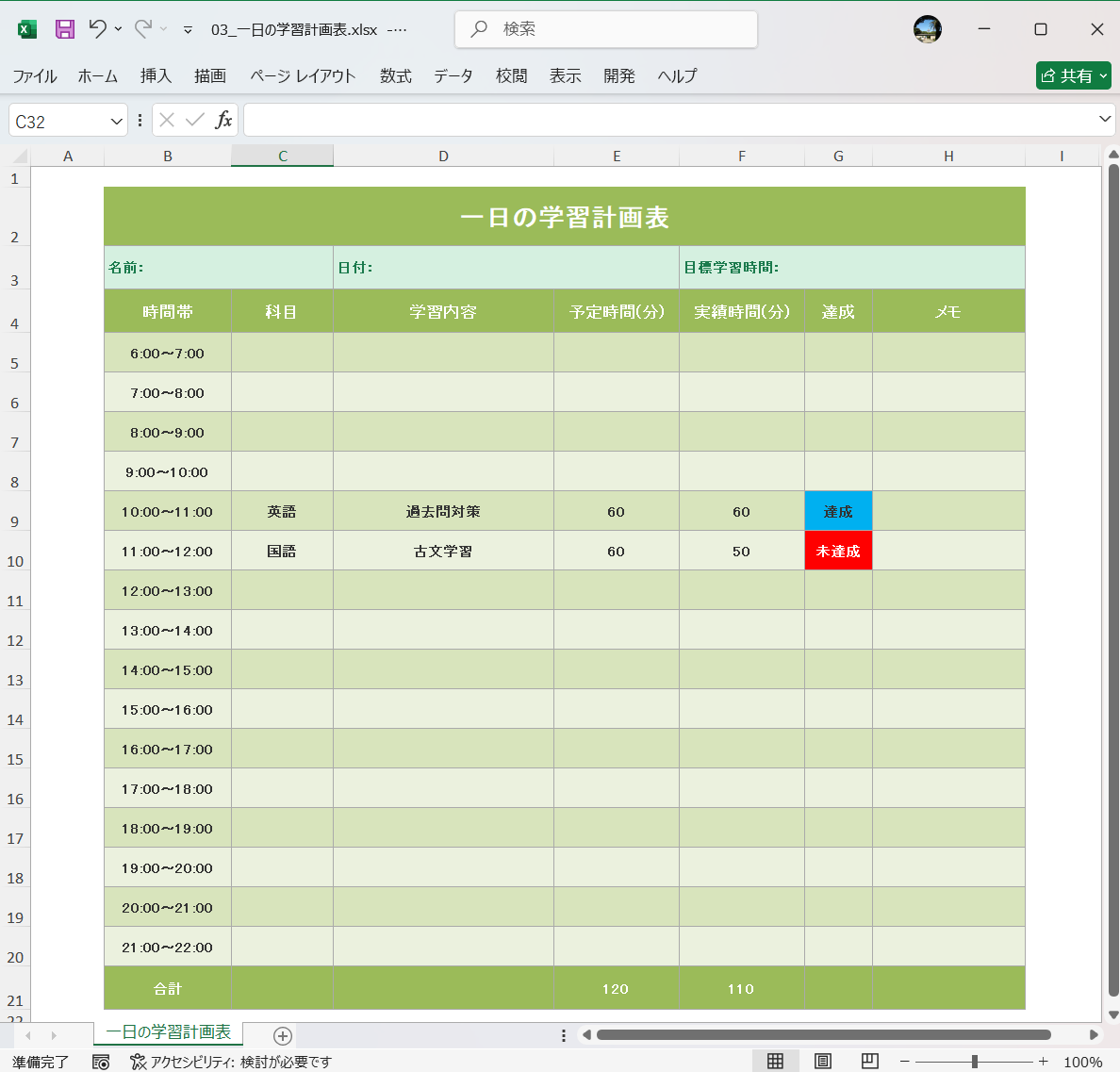
Task: Add a new worksheet with the plus button
Action: 281,1033
